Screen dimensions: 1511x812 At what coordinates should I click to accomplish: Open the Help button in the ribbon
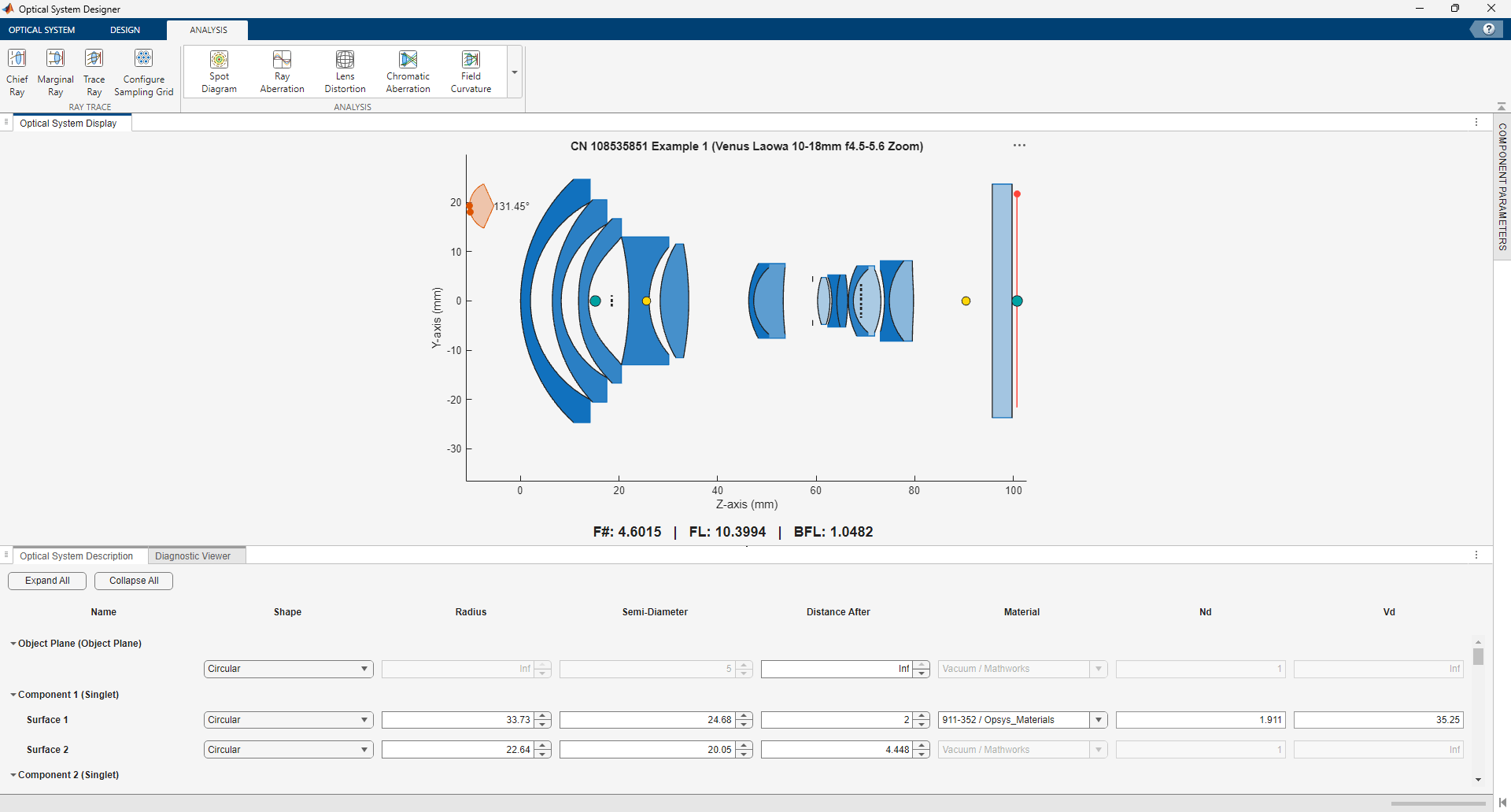tap(1490, 28)
